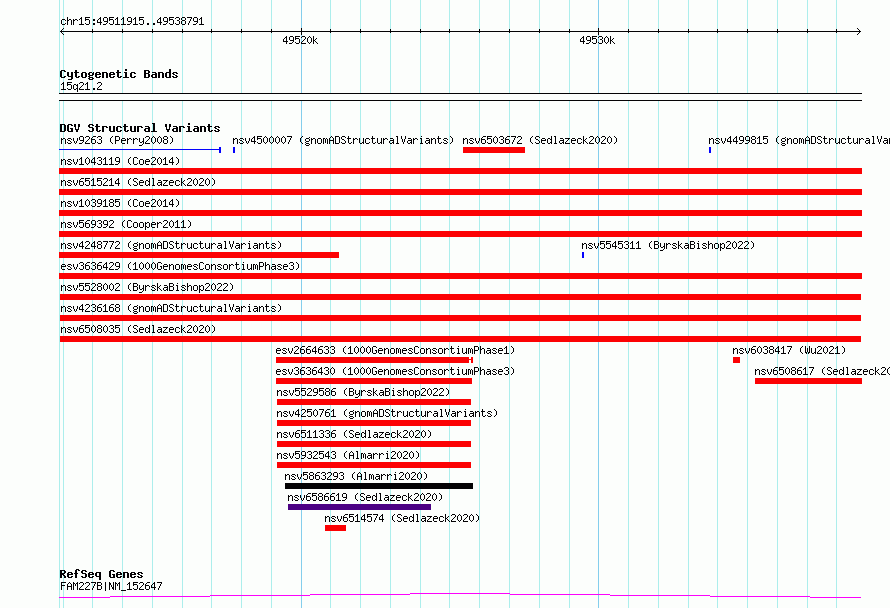This screenshot has height=608, width=890.
Task: Open the nsv5932543 (Almarri2020) variant
Action: [x=348, y=455]
